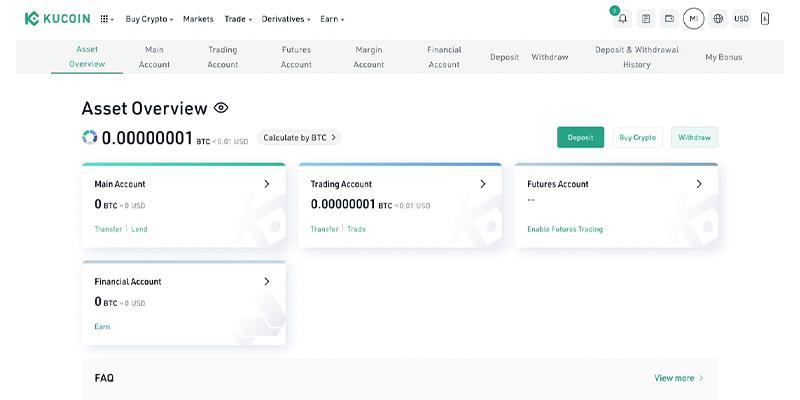Open the globe language selector

[x=718, y=19]
